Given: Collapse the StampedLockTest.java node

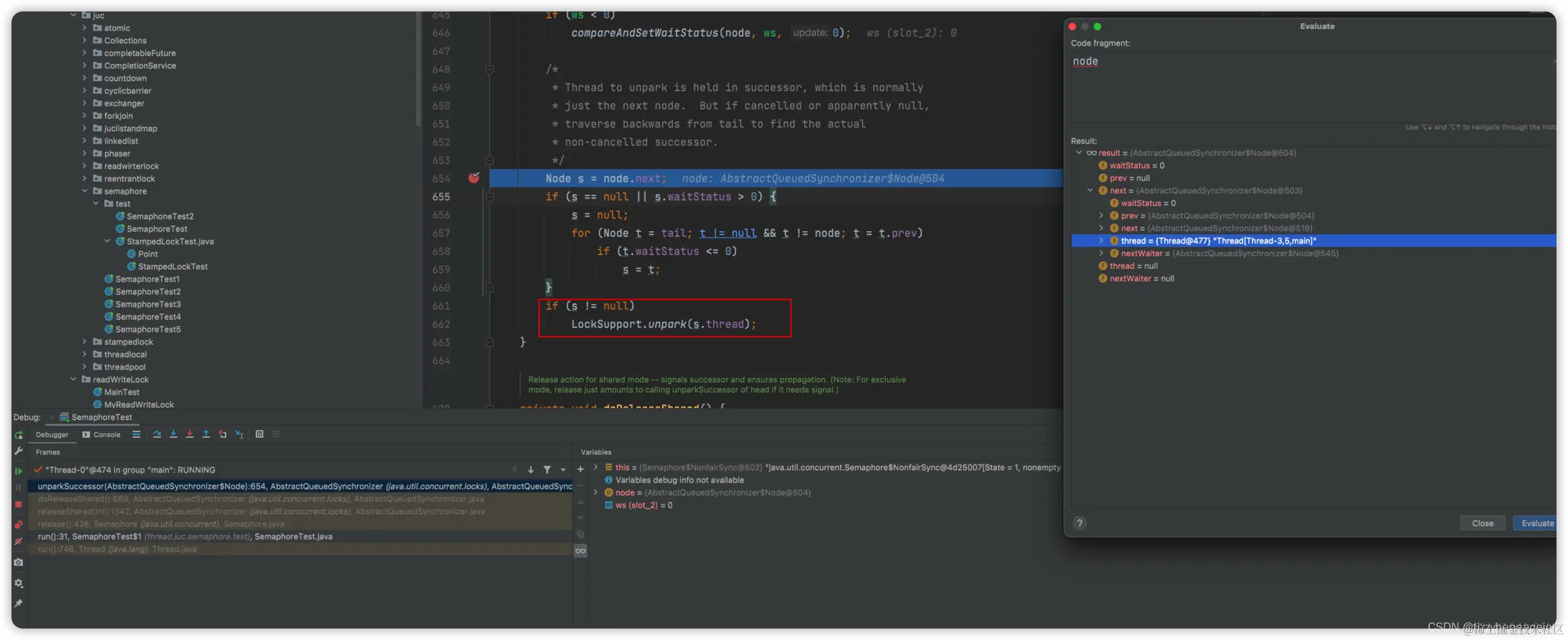Looking at the screenshot, I should point(107,241).
